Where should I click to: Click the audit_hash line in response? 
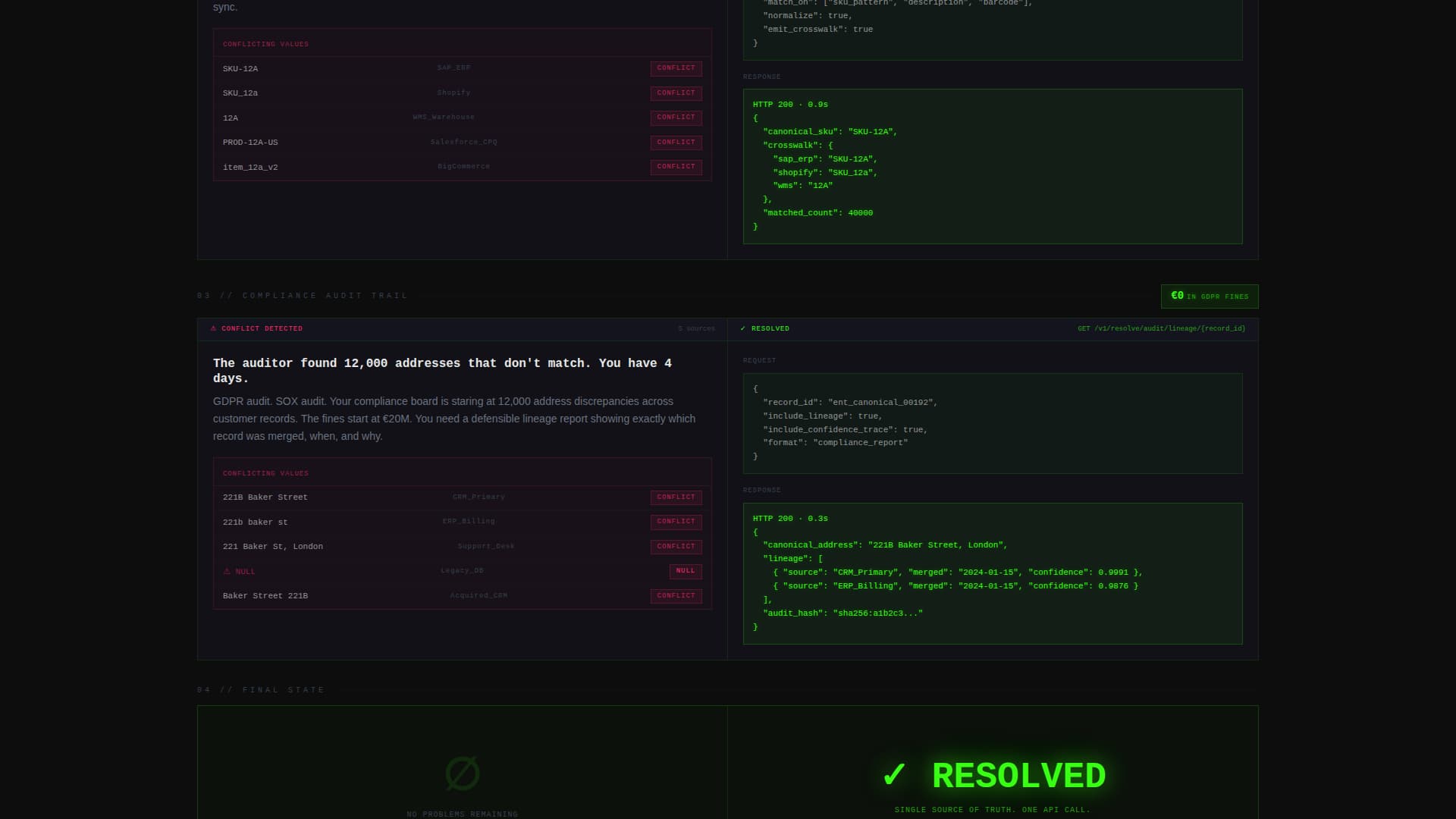[x=843, y=613]
